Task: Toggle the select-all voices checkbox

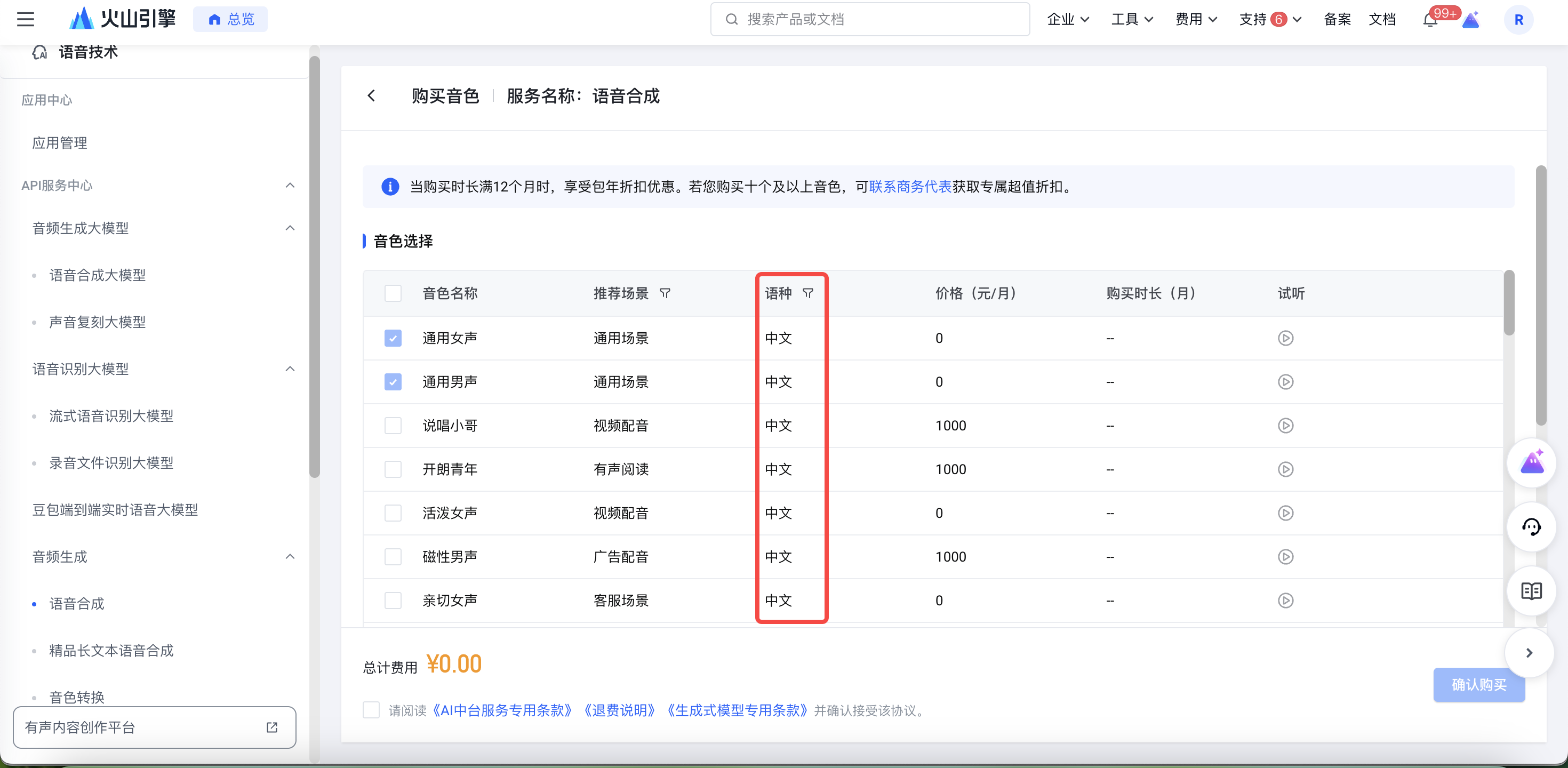Action: tap(393, 293)
